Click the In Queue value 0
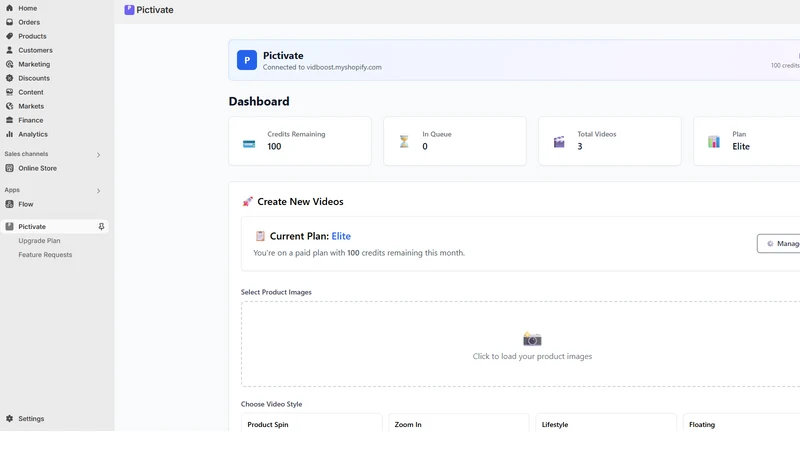This screenshot has width=800, height=450. [x=424, y=146]
